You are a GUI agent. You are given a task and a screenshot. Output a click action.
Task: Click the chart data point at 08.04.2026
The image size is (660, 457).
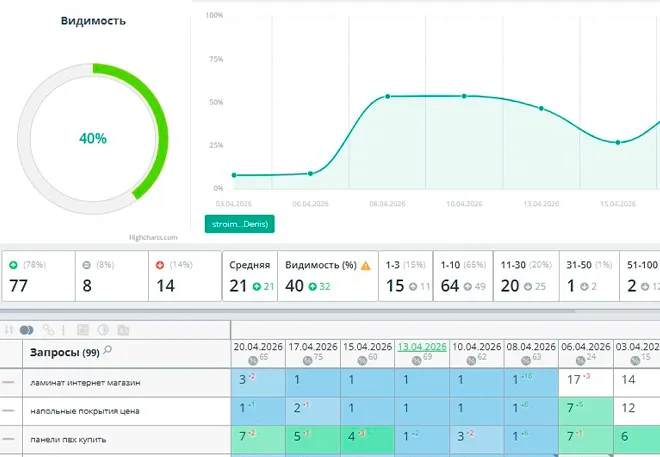(387, 96)
